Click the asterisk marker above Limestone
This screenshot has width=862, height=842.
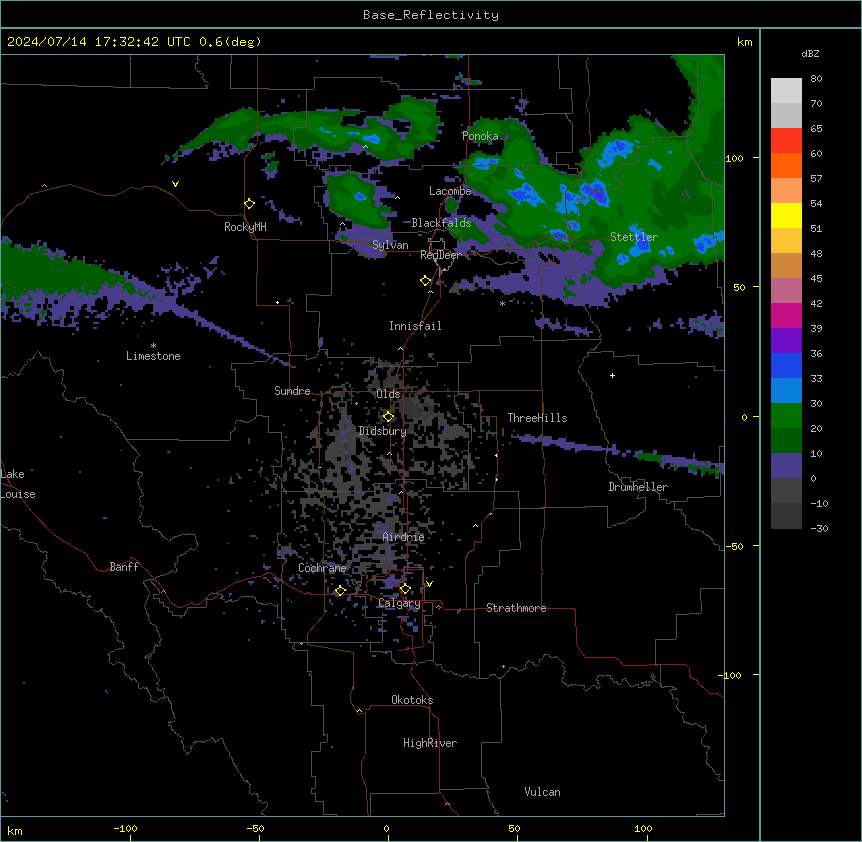(x=153, y=346)
